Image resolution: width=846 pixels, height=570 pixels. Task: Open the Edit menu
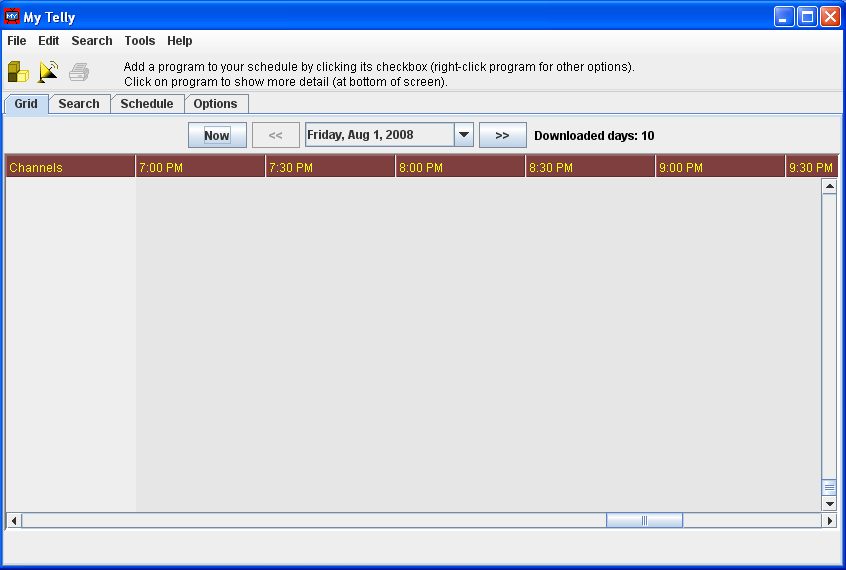pos(49,41)
